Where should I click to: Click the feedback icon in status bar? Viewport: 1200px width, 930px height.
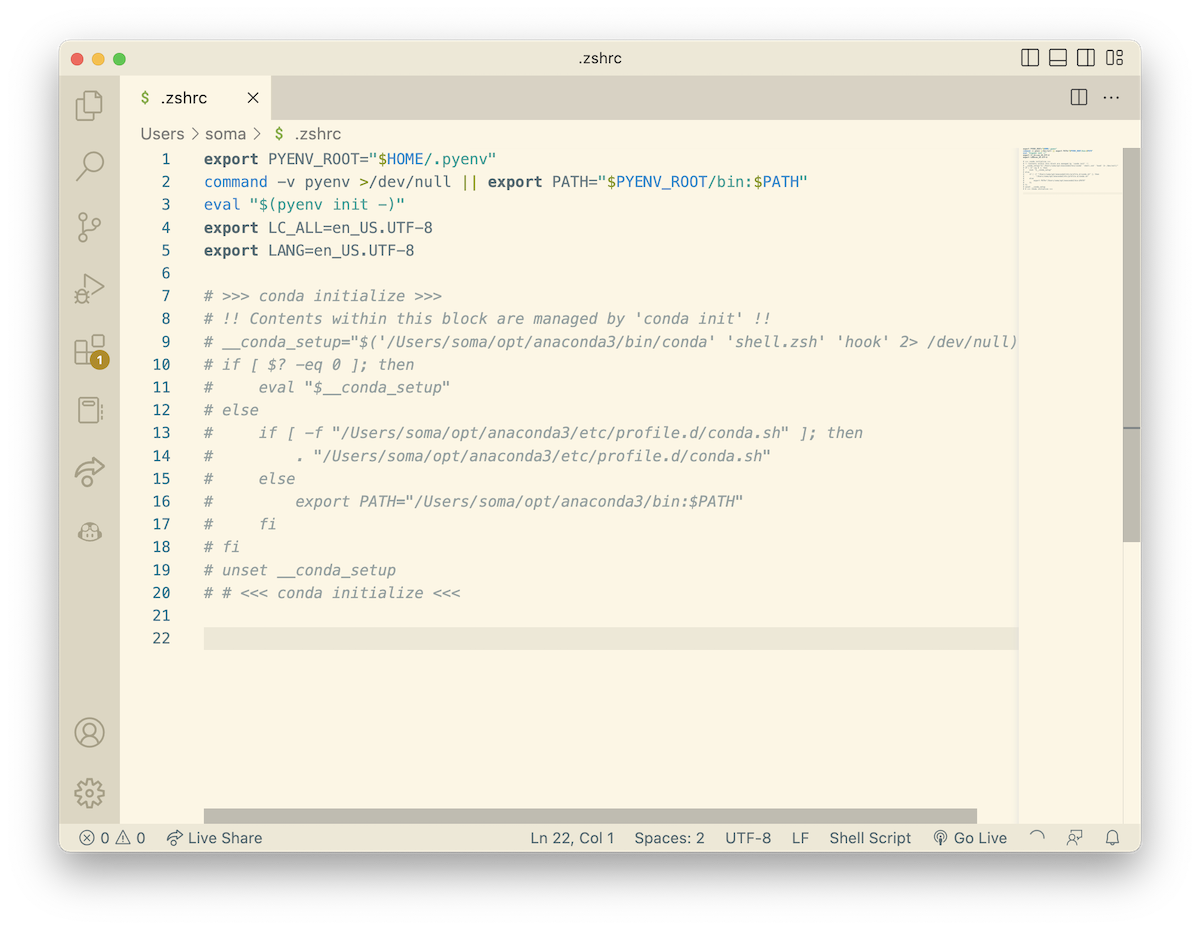pos(1074,838)
